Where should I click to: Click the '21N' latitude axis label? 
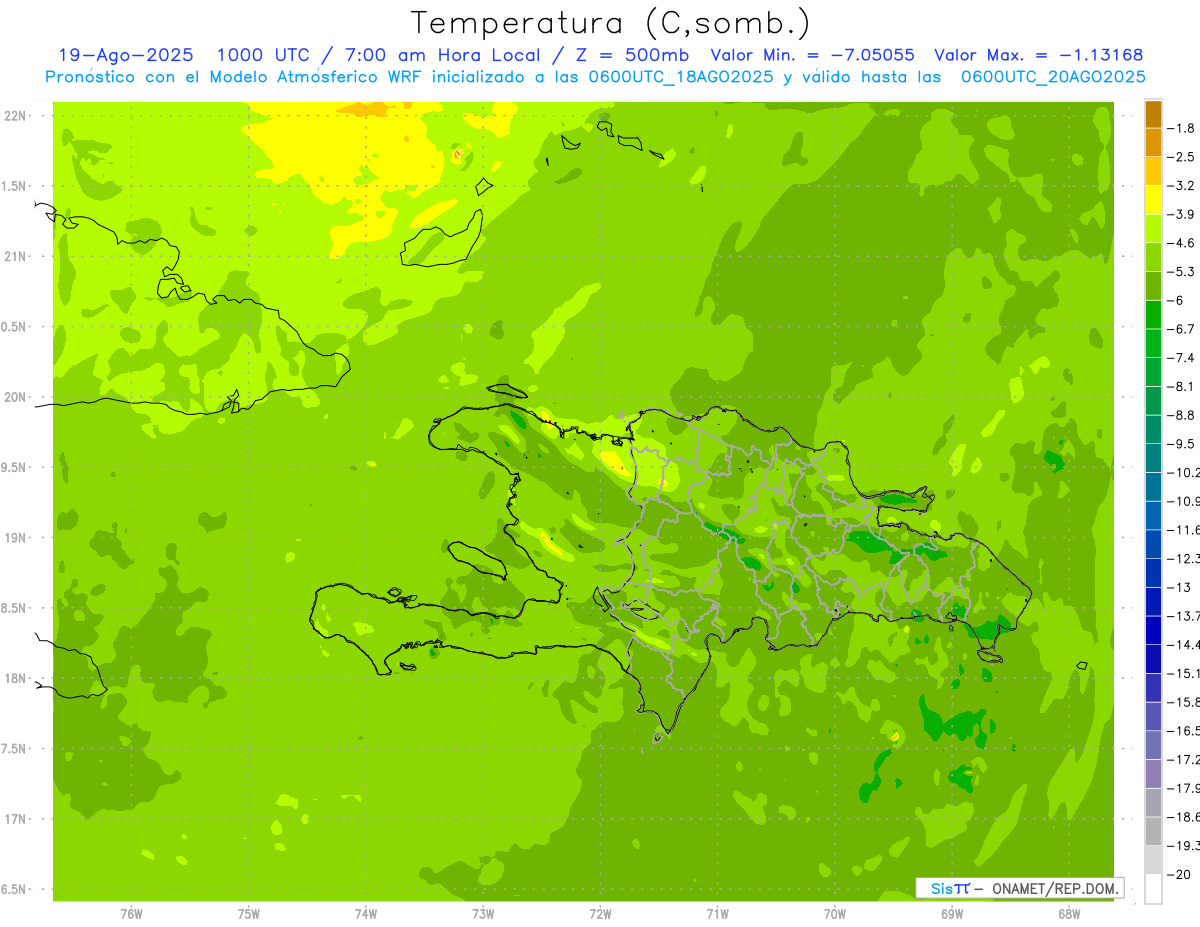tap(16, 257)
